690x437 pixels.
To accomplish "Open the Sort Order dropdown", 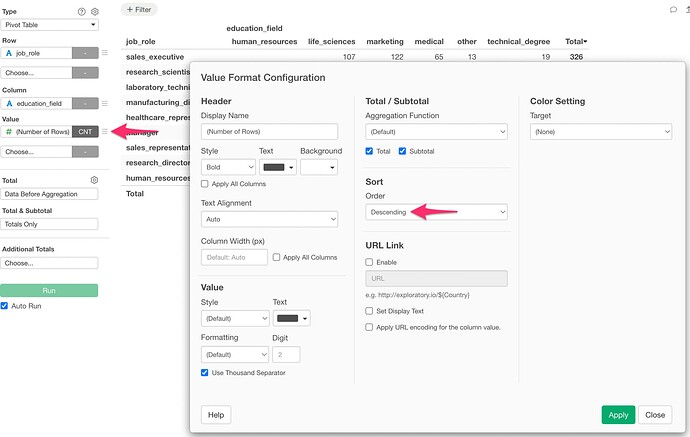I will [436, 212].
